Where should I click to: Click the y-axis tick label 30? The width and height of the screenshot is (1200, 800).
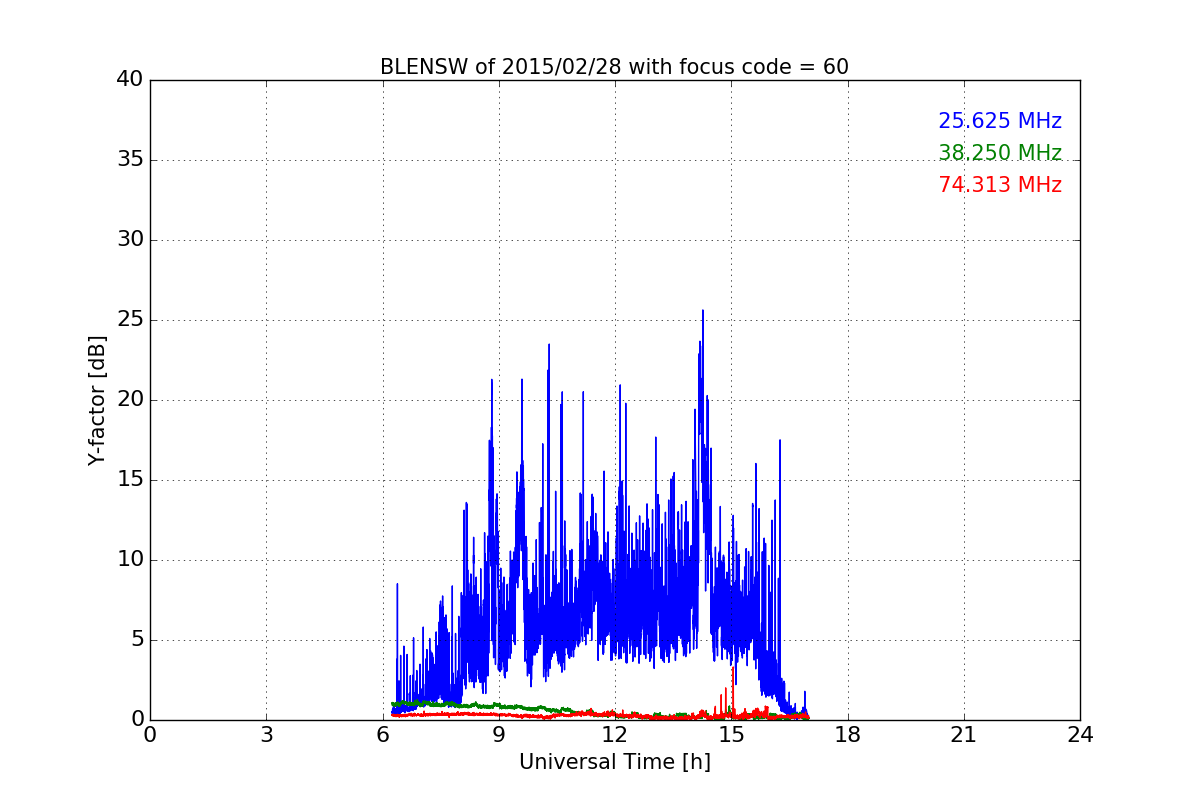130,240
